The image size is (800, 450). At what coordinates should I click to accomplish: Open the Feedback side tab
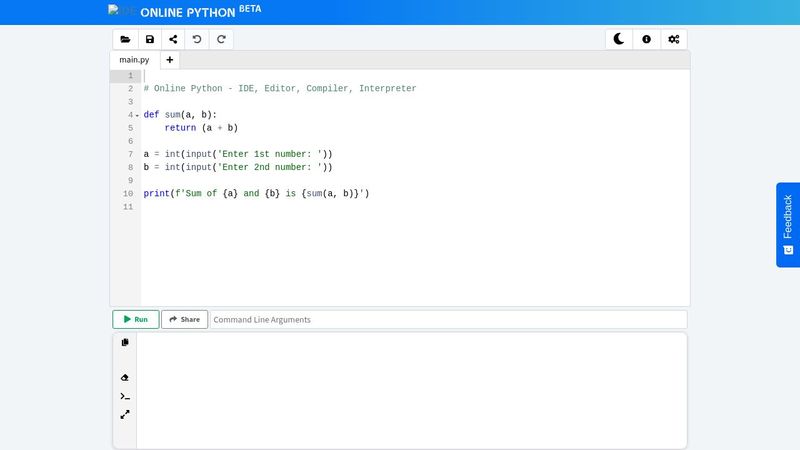click(788, 224)
